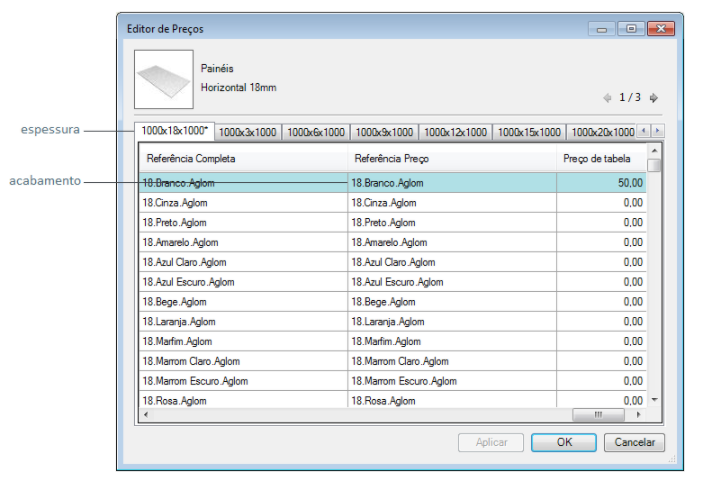Click the Cancelar button

(x=634, y=442)
